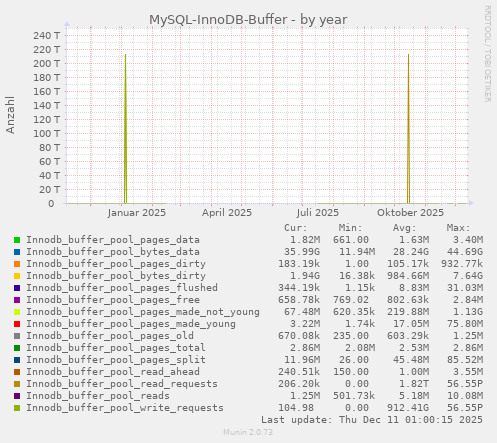Click the Cur: column header
Image resolution: width=497 pixels, height=443 pixels.
(x=296, y=228)
